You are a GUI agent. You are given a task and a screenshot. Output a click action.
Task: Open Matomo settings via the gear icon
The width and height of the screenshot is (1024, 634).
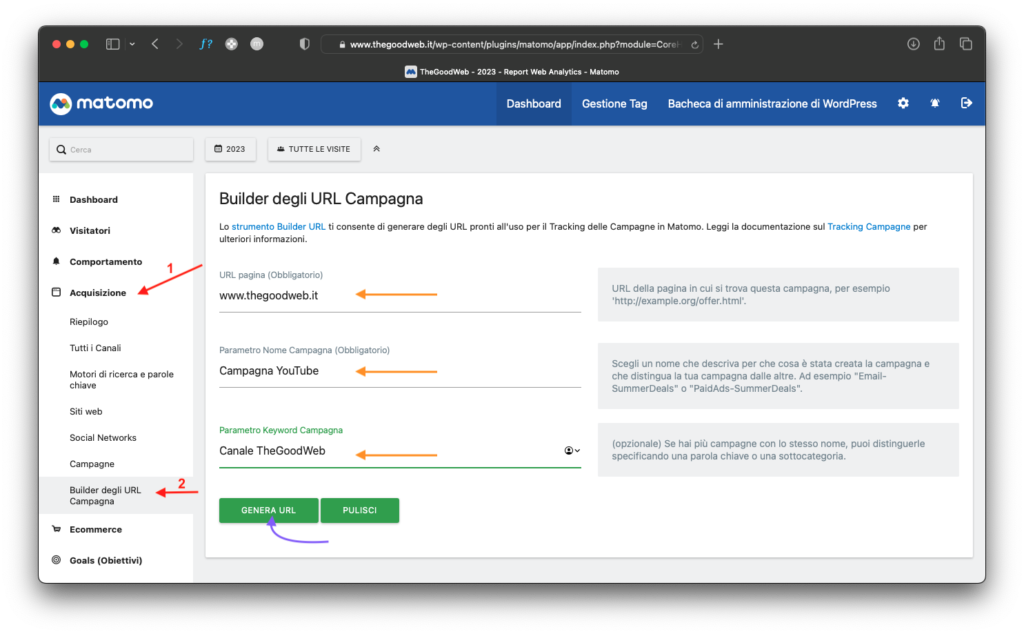click(x=903, y=103)
